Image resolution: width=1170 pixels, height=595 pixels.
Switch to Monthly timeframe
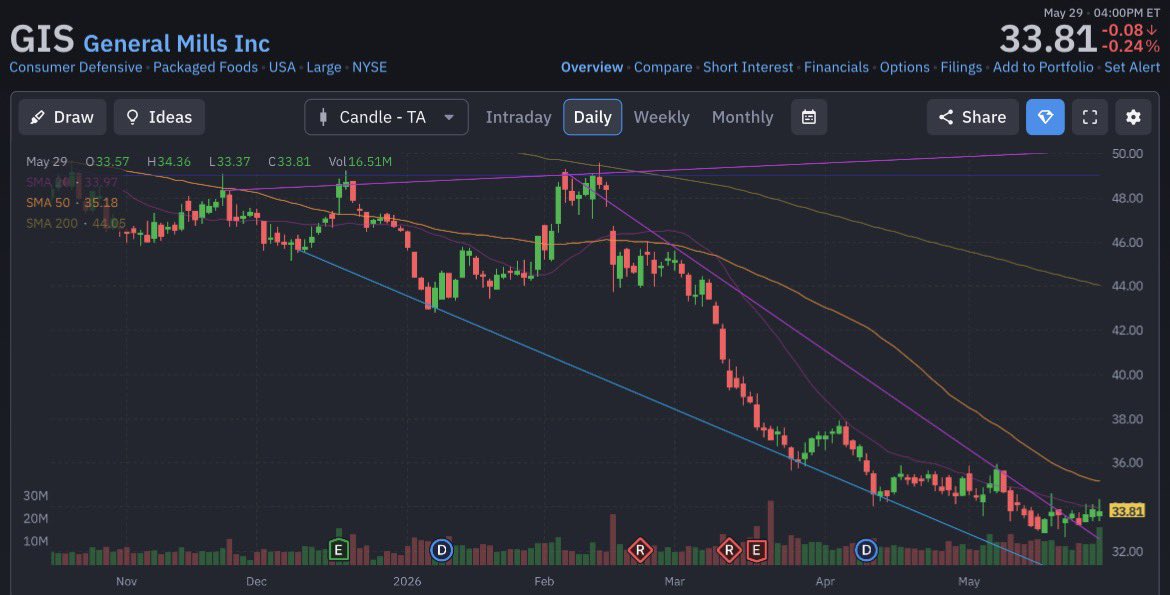pyautogui.click(x=742, y=117)
